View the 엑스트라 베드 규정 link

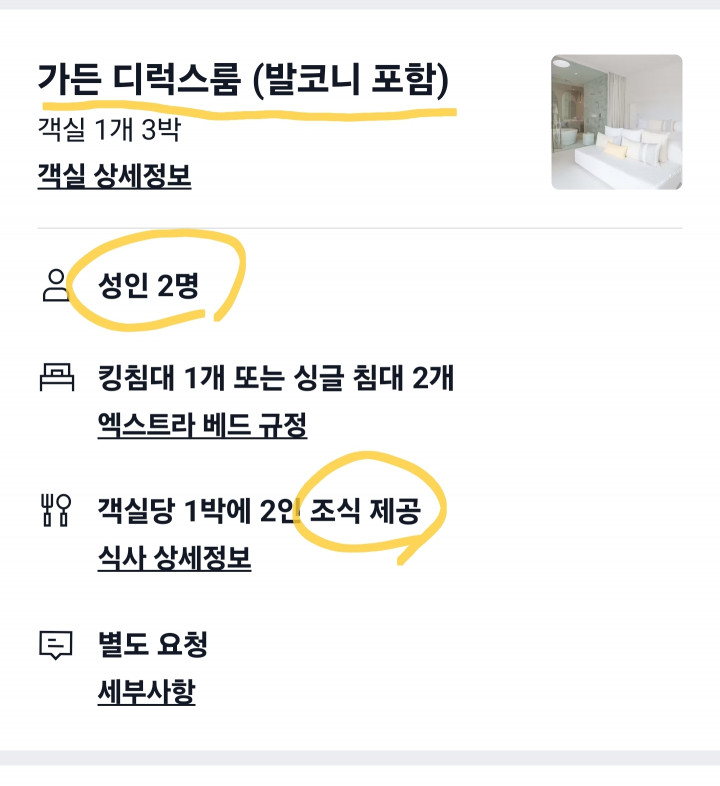pos(202,425)
